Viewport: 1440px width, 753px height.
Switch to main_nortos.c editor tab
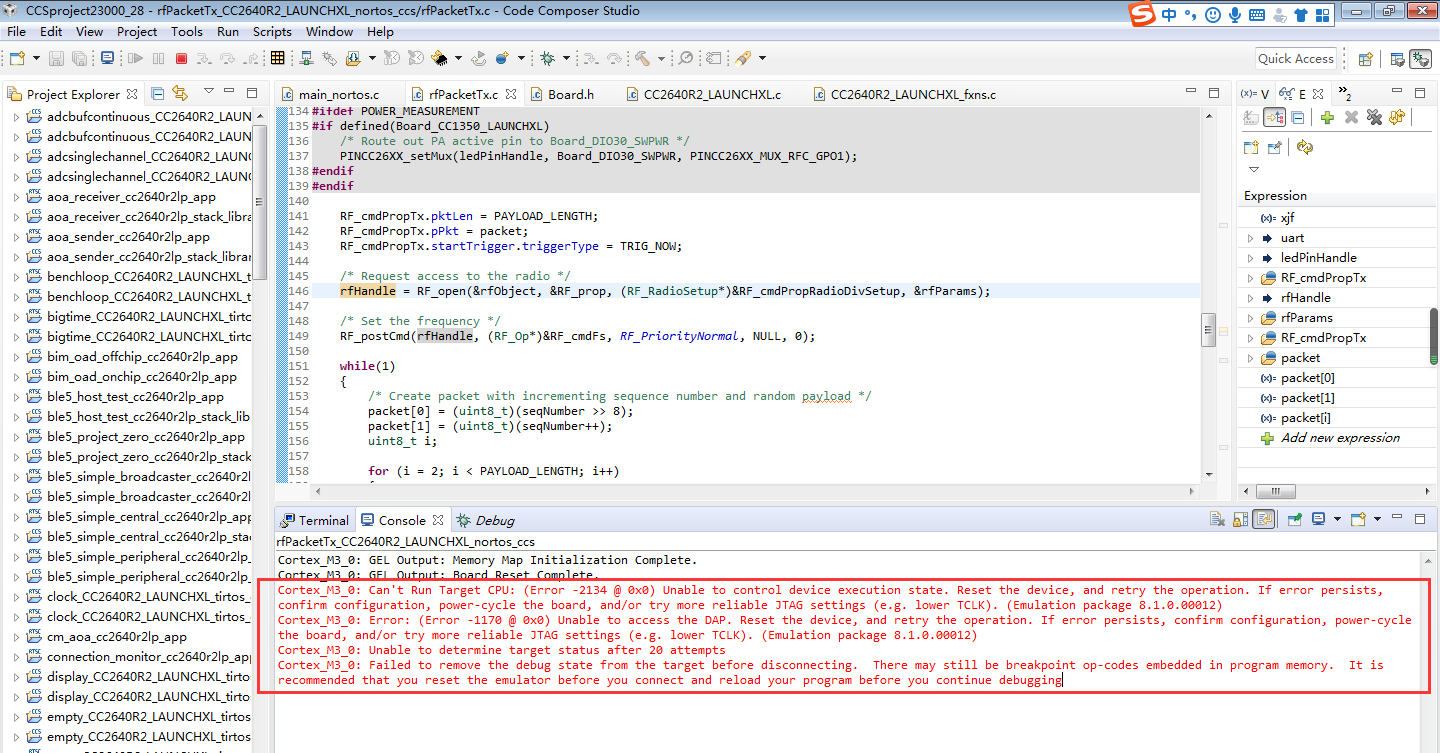pyautogui.click(x=329, y=95)
